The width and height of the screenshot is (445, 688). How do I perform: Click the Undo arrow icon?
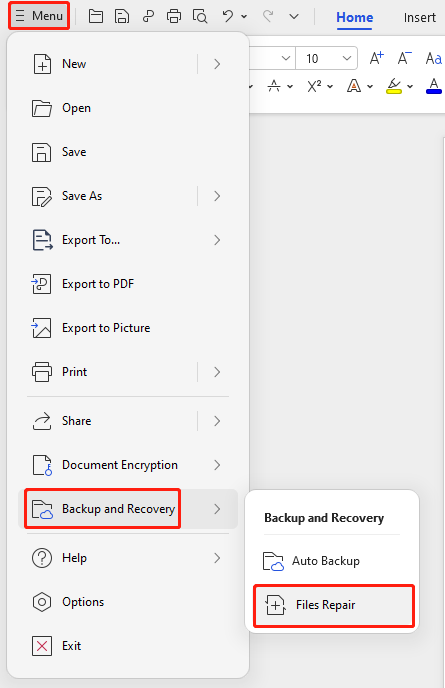point(227,16)
